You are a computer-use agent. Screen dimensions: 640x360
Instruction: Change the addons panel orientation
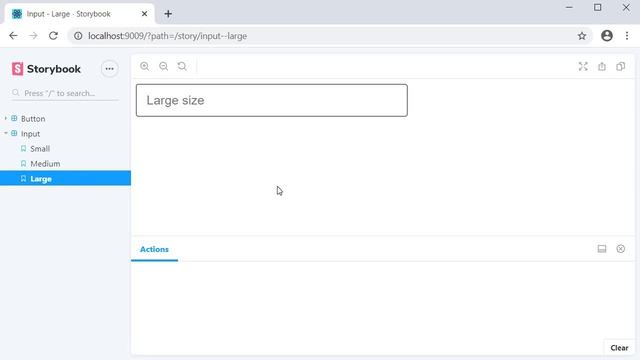602,249
